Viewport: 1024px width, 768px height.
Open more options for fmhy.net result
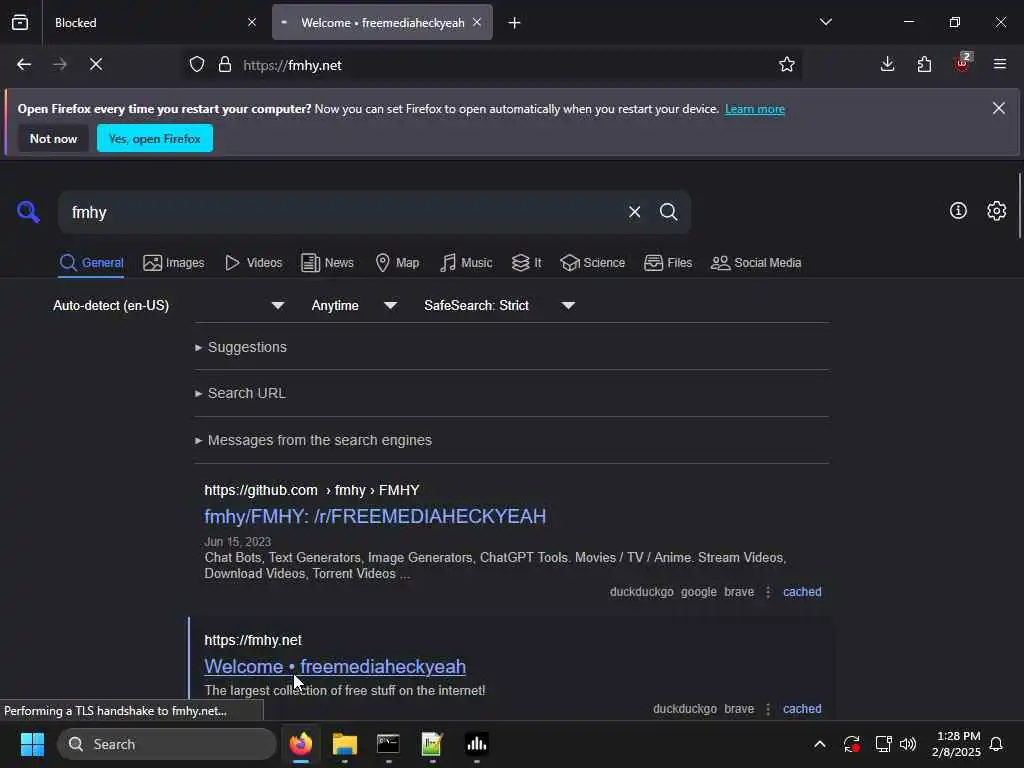click(768, 709)
